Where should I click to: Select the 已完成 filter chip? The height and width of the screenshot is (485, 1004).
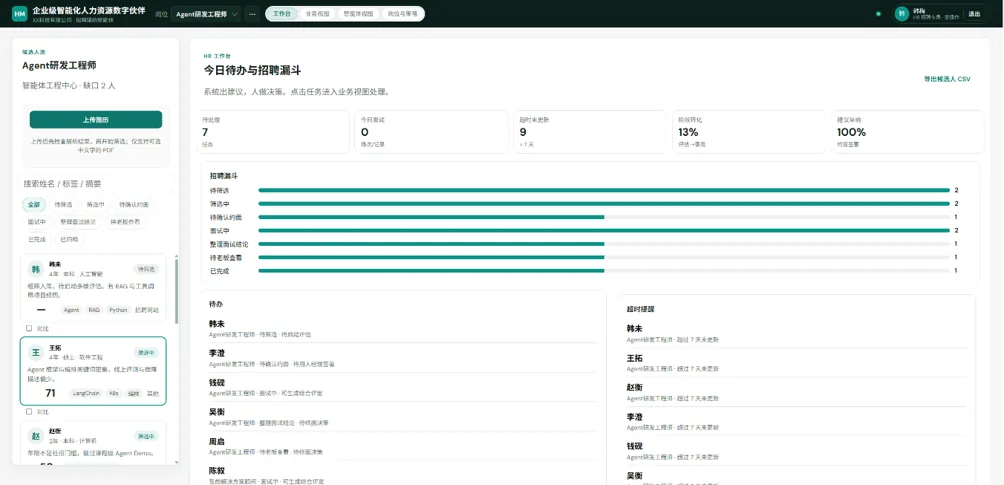(36, 239)
